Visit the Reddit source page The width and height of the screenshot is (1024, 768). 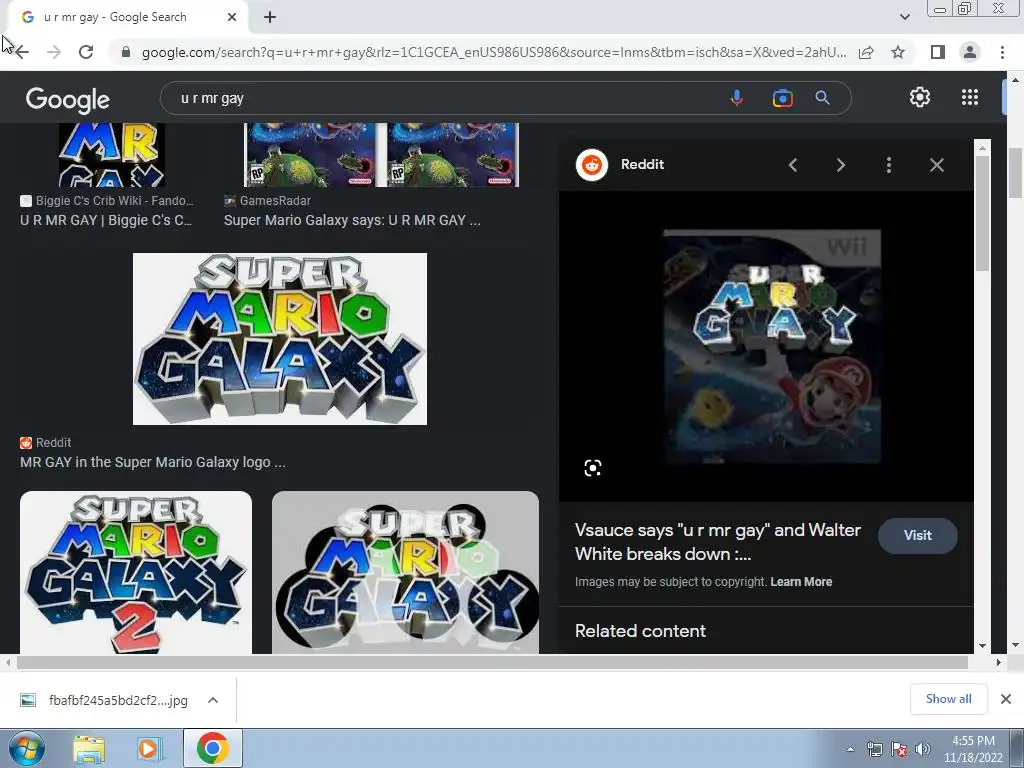click(918, 536)
